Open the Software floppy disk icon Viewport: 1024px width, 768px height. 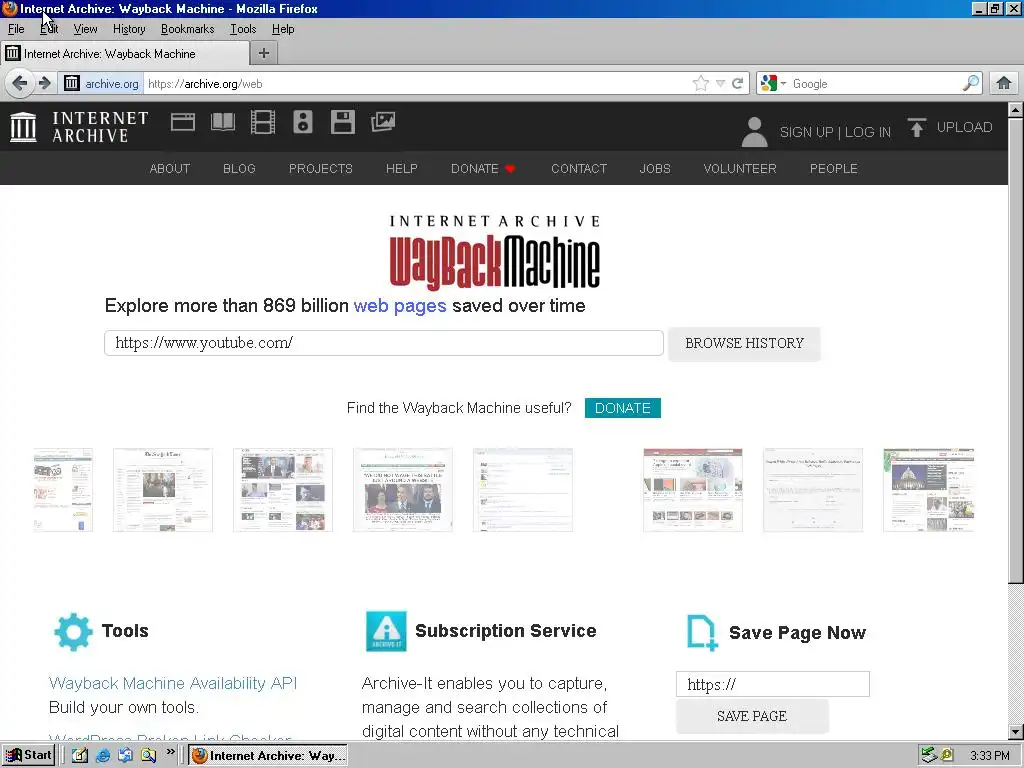click(343, 122)
